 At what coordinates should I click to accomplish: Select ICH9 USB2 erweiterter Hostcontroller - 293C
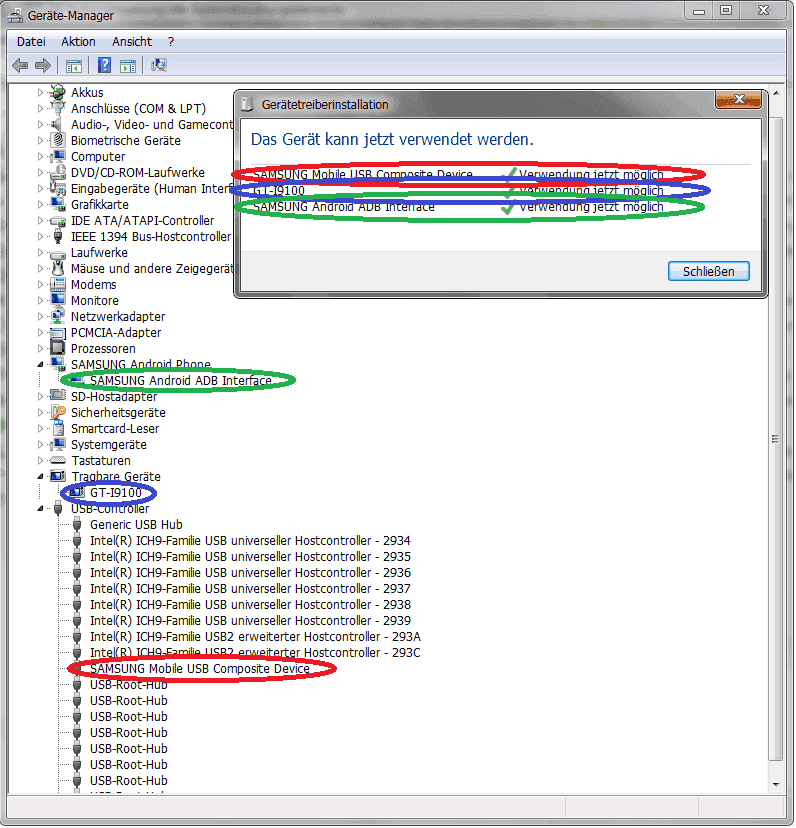click(x=255, y=653)
